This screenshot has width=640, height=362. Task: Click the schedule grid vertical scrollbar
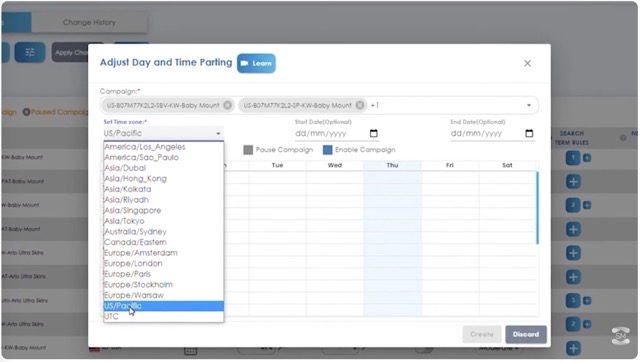click(x=537, y=208)
